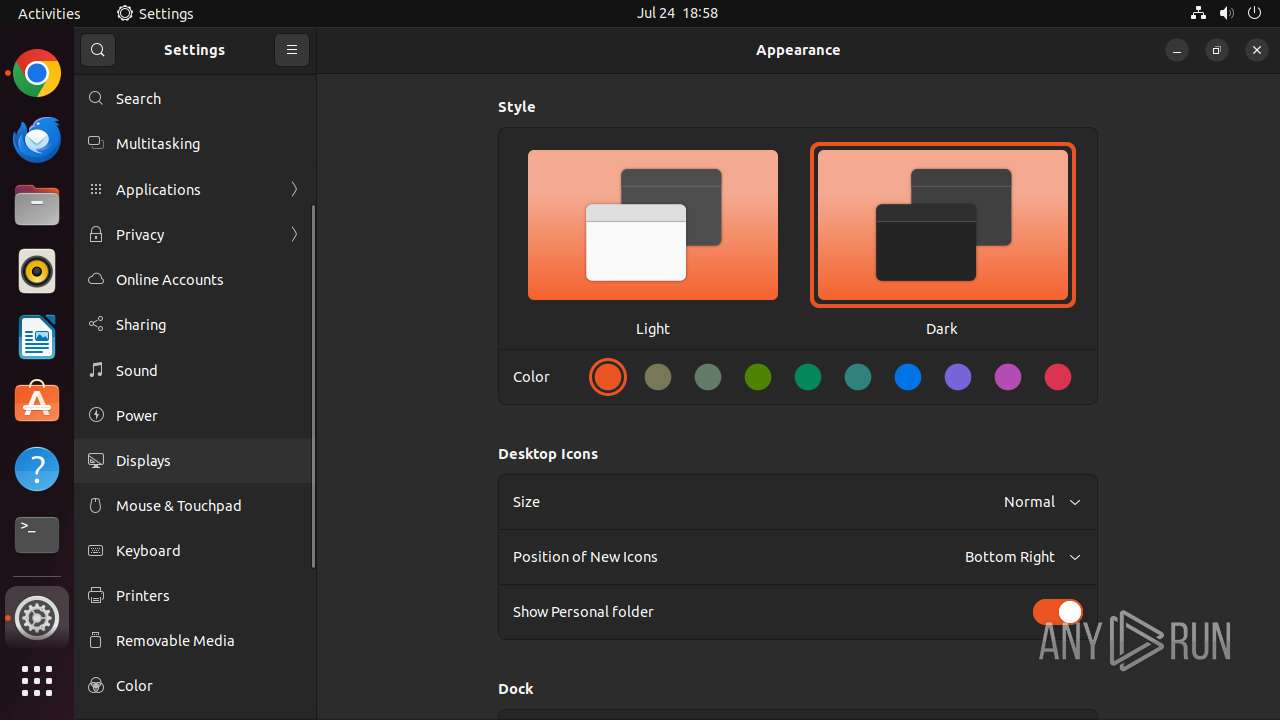Click the Multitasking icon in sidebar
This screenshot has height=720, width=1280.
(96, 144)
